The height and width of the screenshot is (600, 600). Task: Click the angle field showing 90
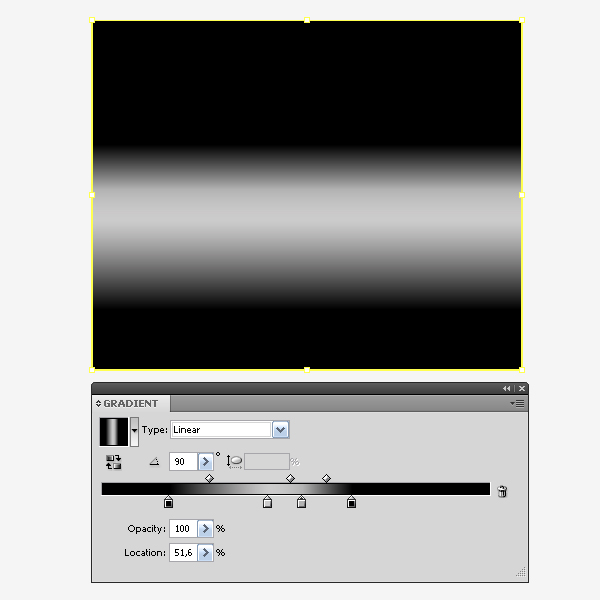click(183, 461)
